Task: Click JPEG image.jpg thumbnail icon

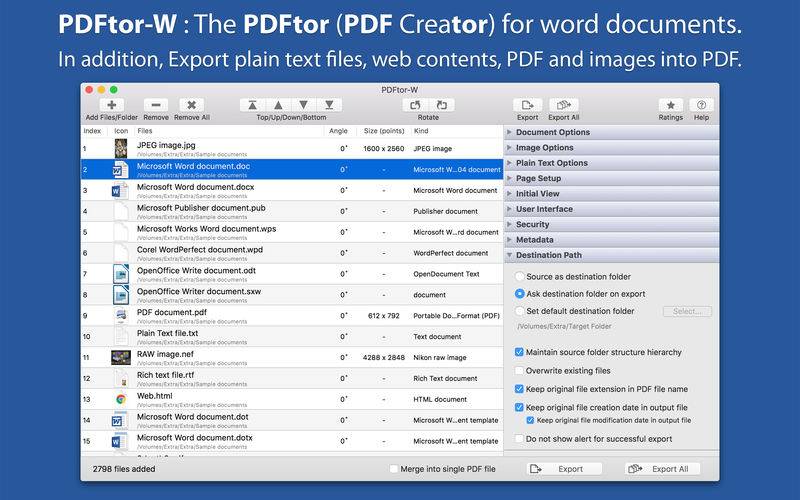Action: [121, 148]
